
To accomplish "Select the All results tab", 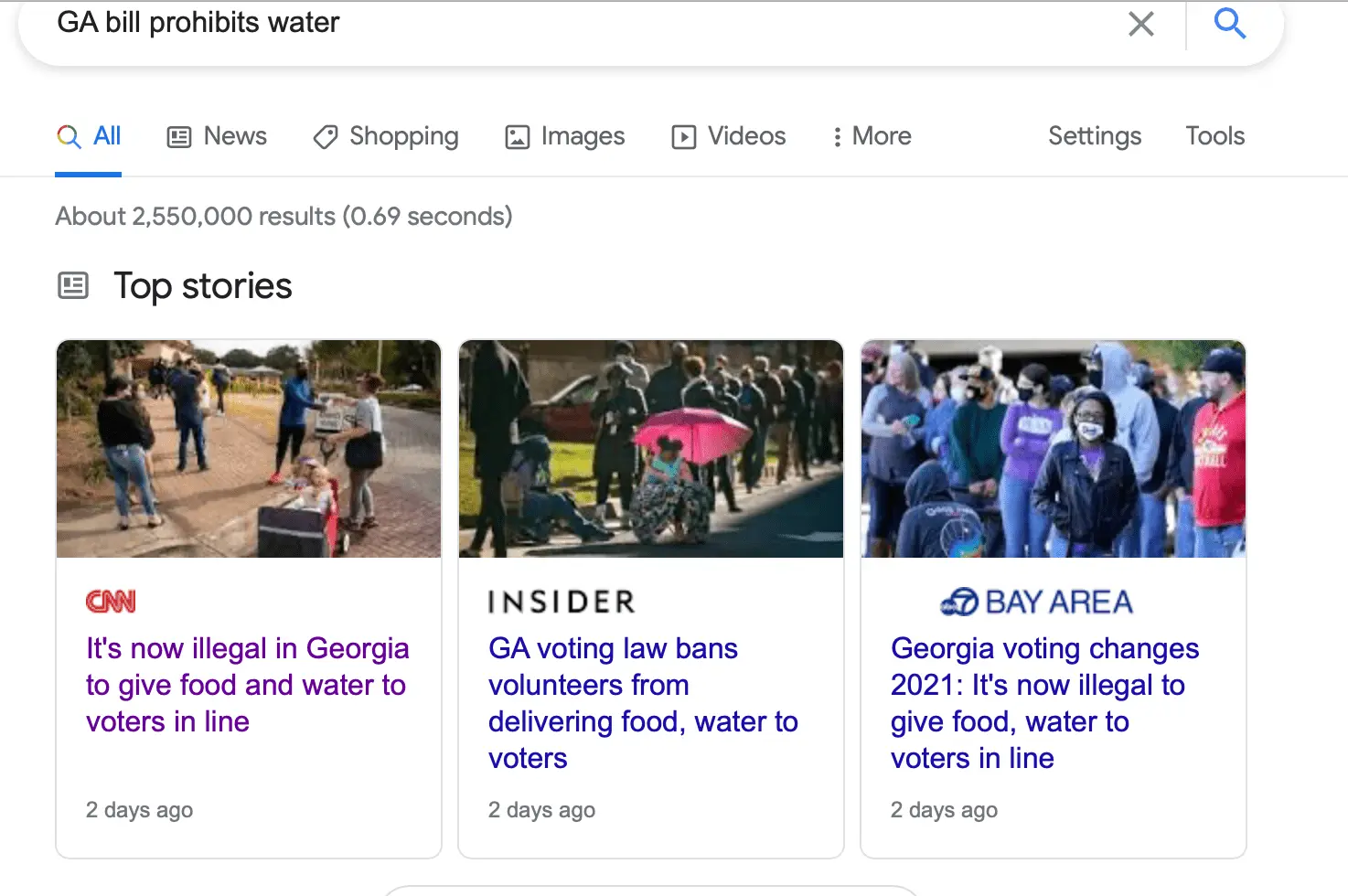I will (90, 136).
